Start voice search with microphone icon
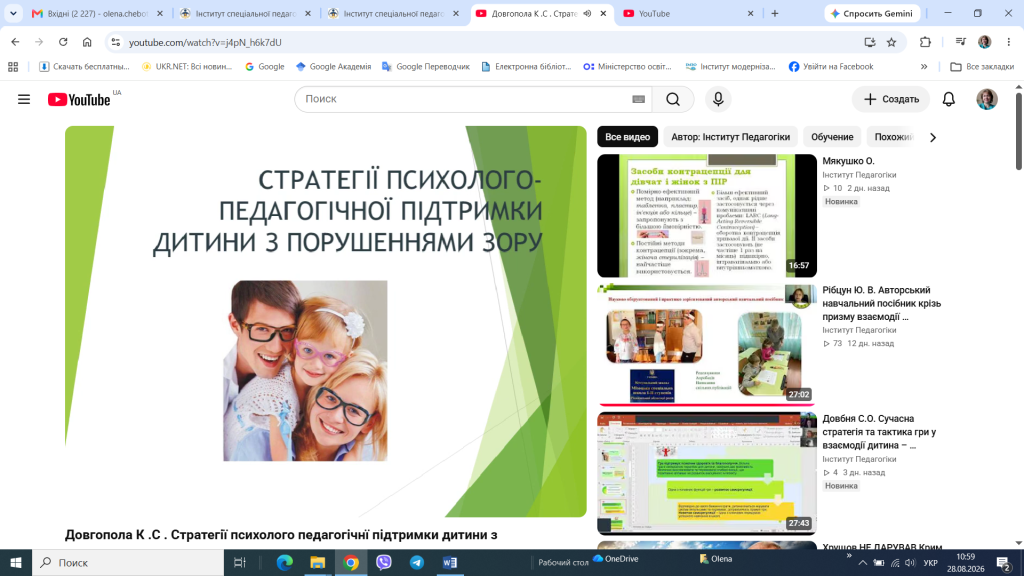The height and width of the screenshot is (576, 1024). point(718,99)
